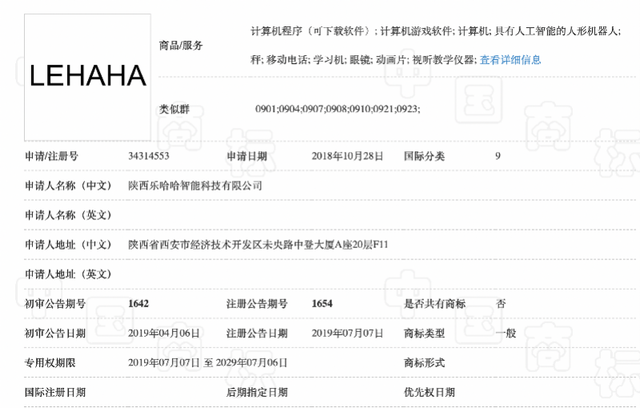Viewport: 640px width, 408px height.
Task: Click the goods text starting 计算机程序（可下载软件）
Action: coord(436,31)
